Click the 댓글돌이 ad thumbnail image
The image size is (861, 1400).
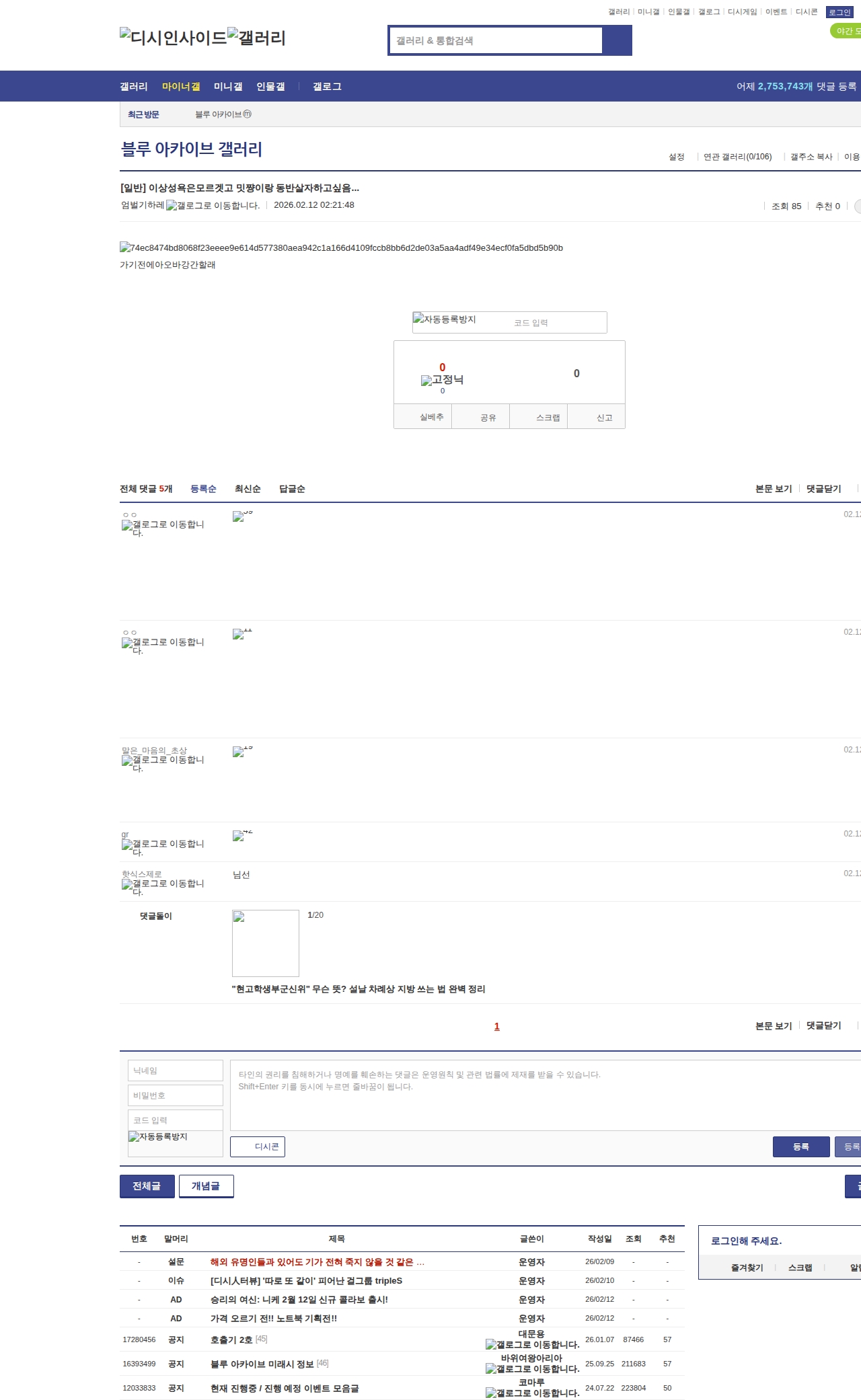pos(266,943)
